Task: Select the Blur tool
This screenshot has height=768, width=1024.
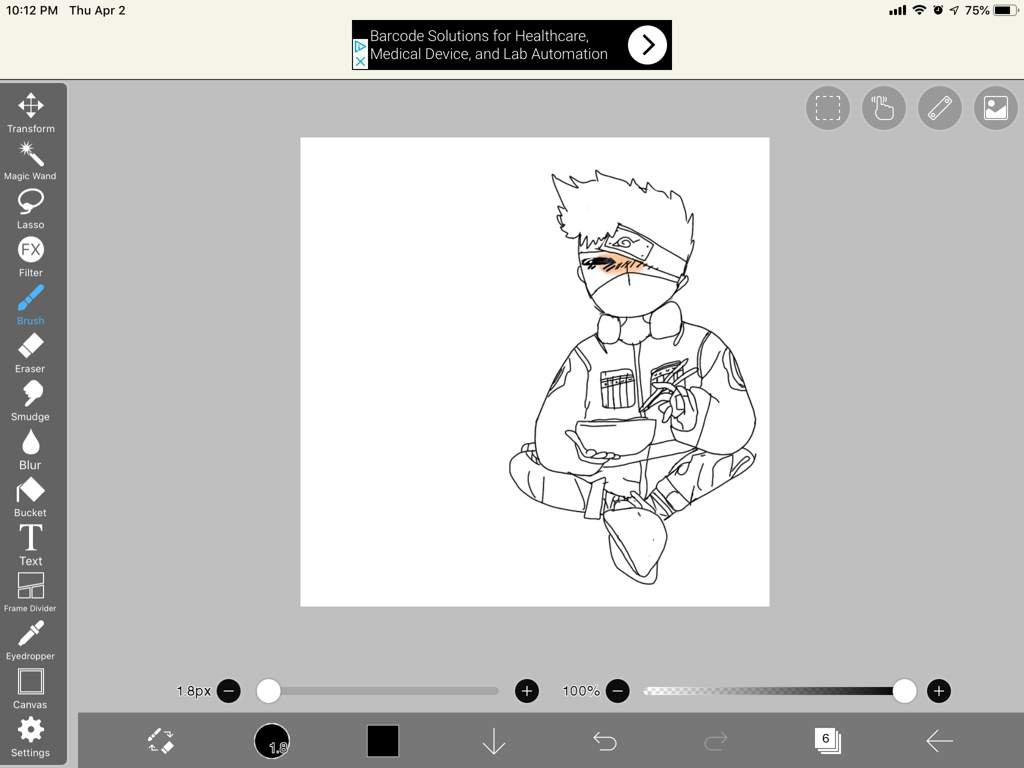Action: tap(30, 449)
